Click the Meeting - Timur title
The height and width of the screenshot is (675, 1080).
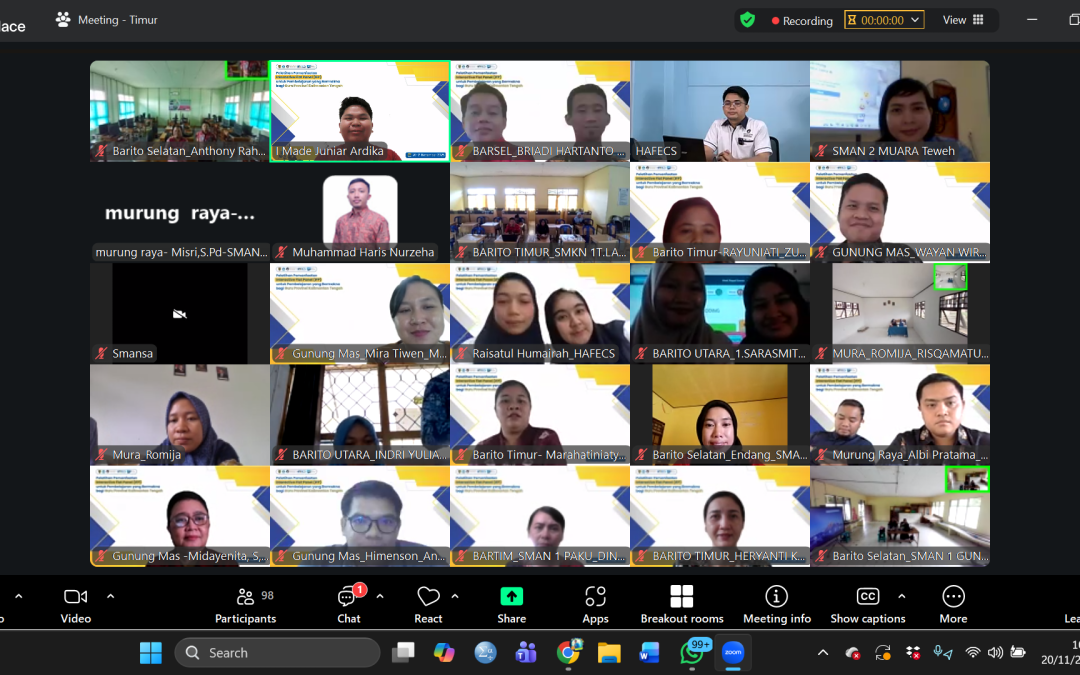[x=118, y=20]
